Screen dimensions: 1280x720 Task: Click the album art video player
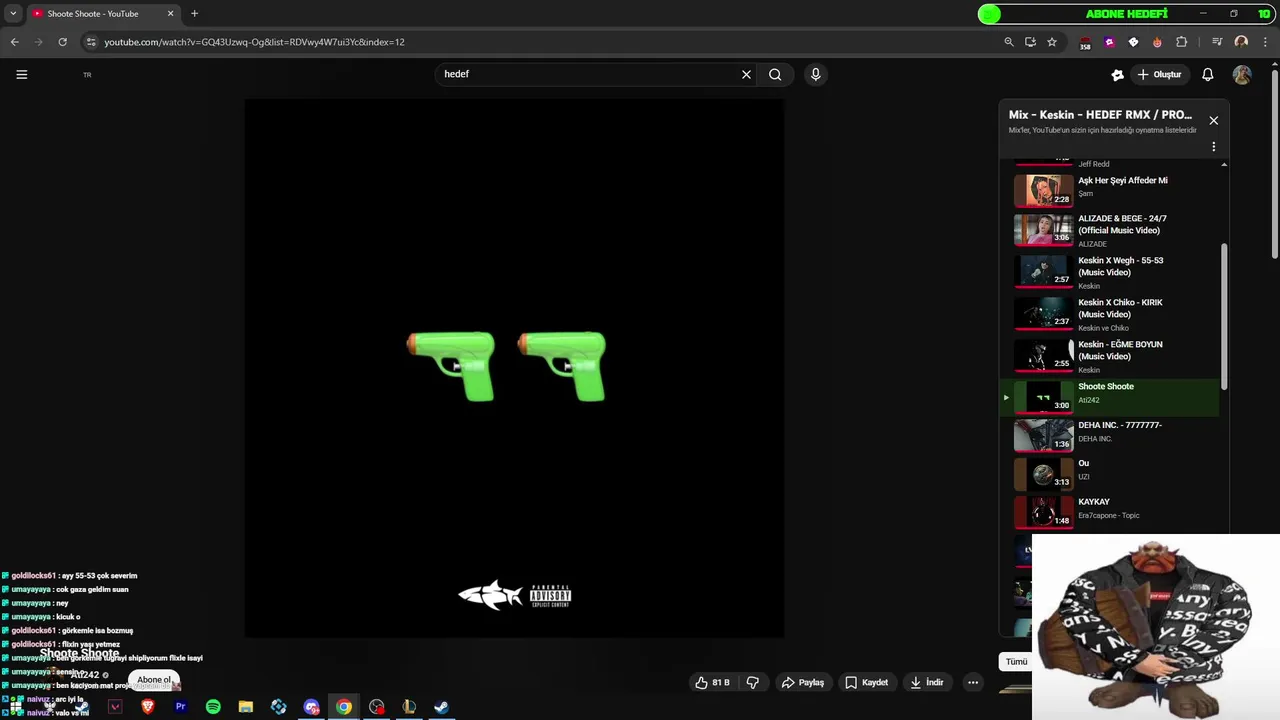514,368
